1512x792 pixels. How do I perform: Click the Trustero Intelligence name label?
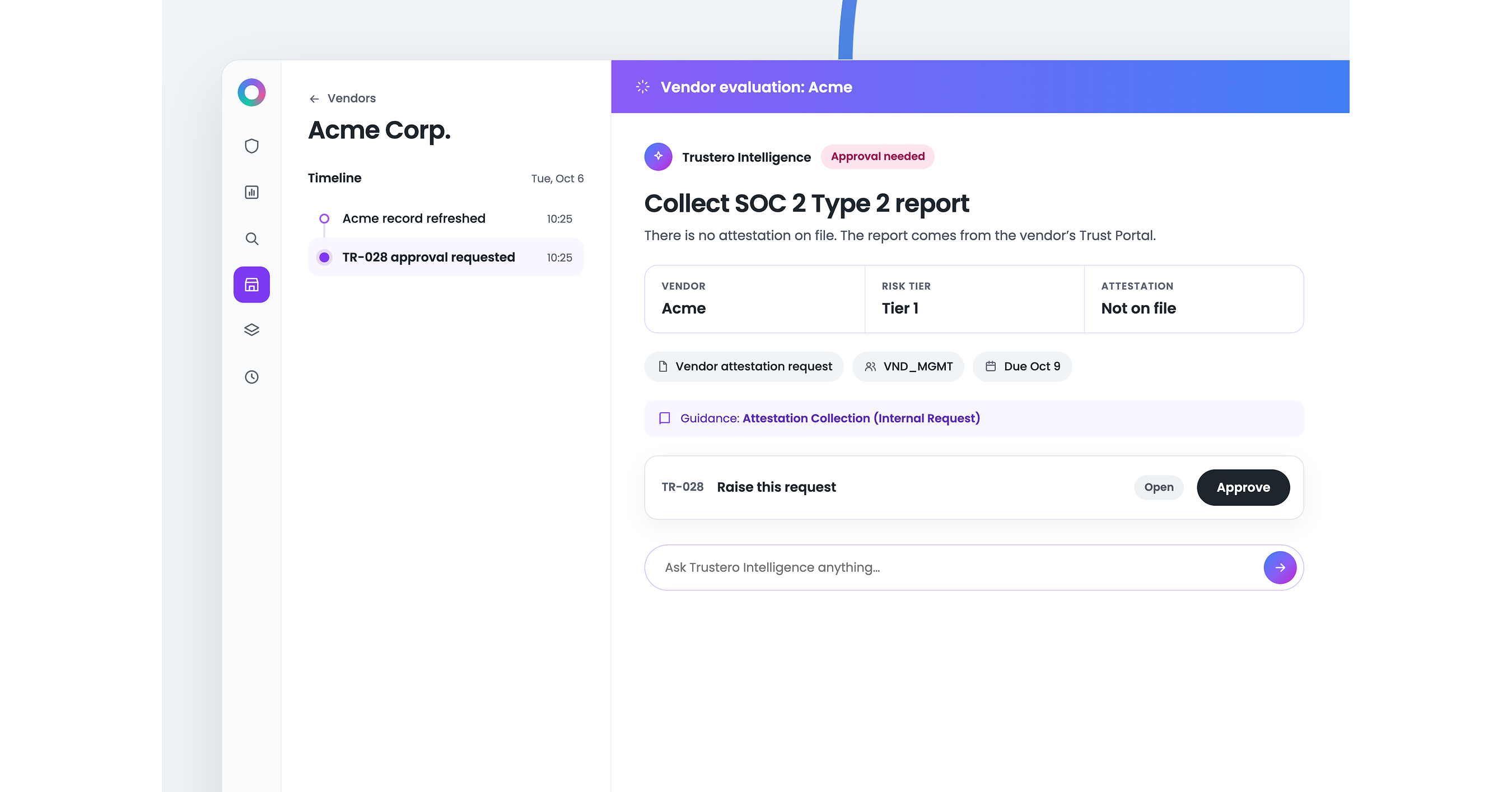[x=746, y=157]
